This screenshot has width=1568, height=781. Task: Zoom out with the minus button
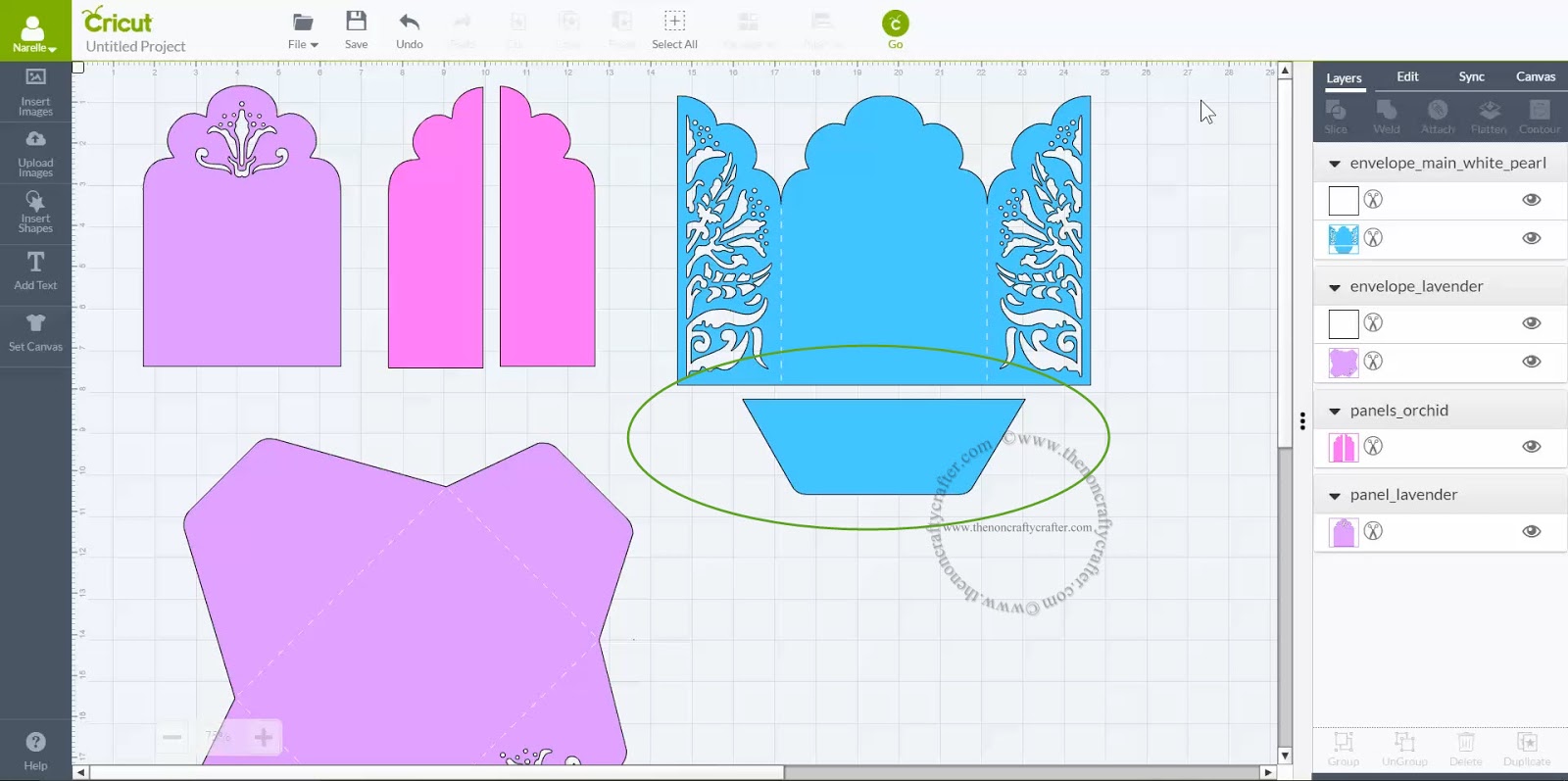[x=172, y=737]
